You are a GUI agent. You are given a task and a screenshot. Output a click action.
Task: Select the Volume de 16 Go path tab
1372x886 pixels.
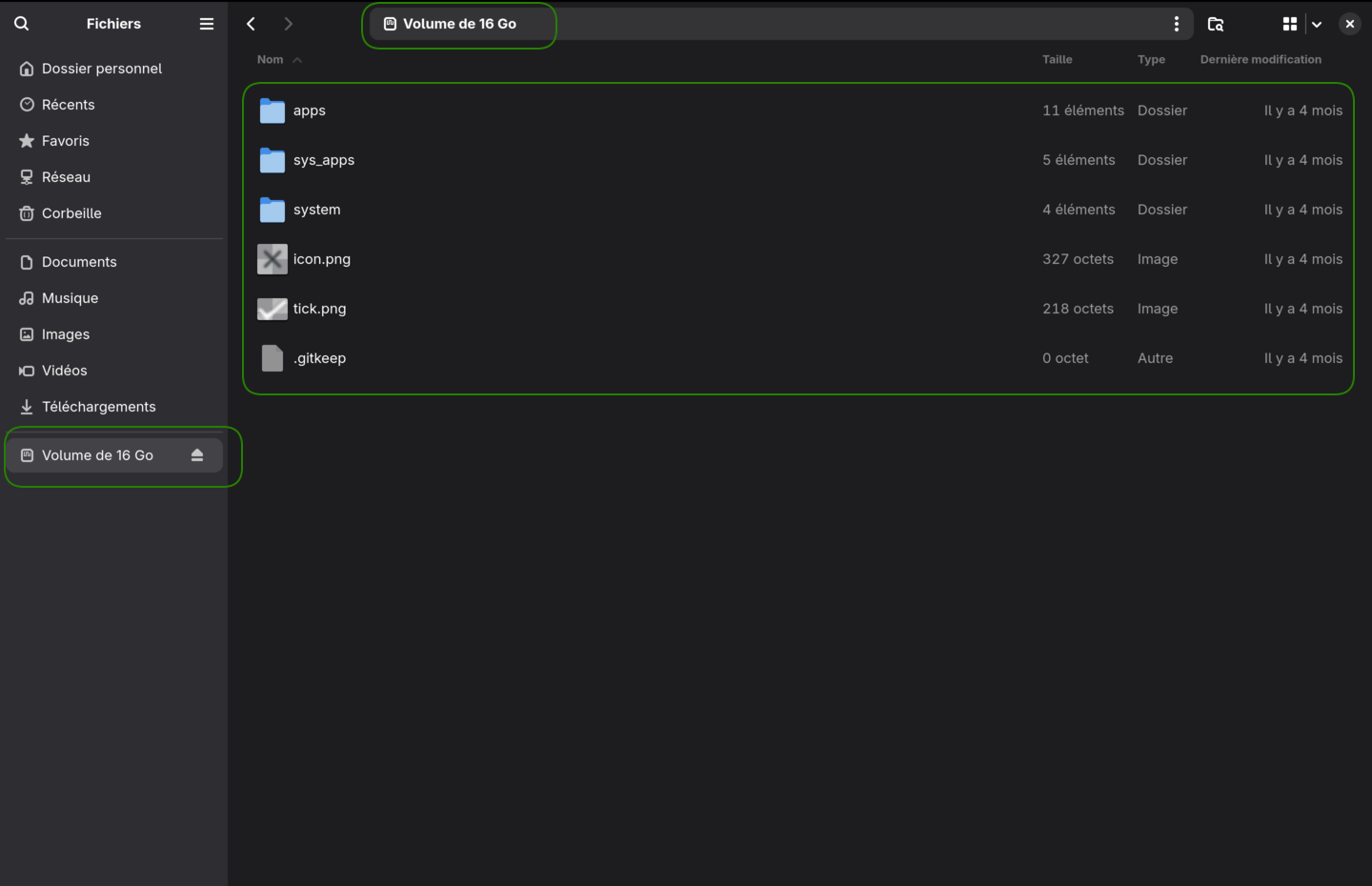tap(458, 24)
